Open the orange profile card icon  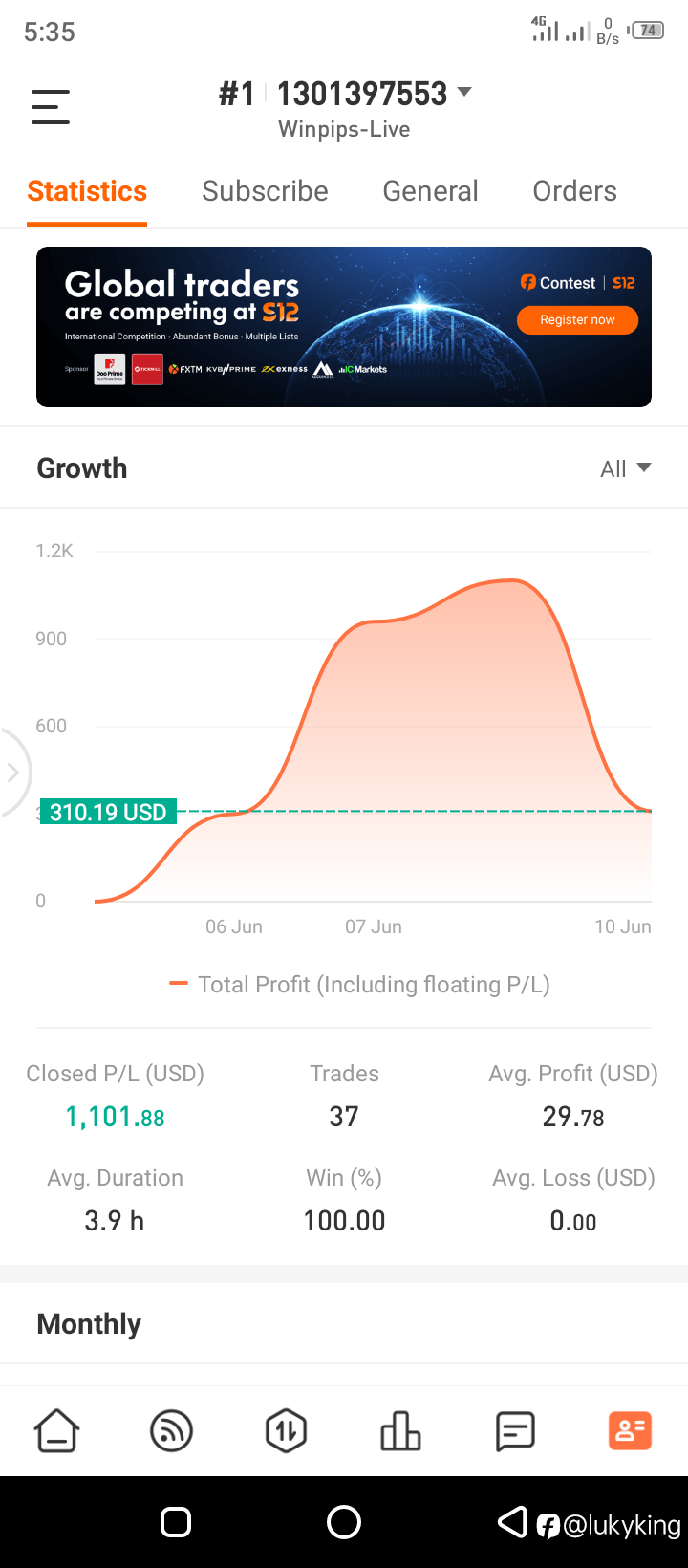[x=630, y=1431]
